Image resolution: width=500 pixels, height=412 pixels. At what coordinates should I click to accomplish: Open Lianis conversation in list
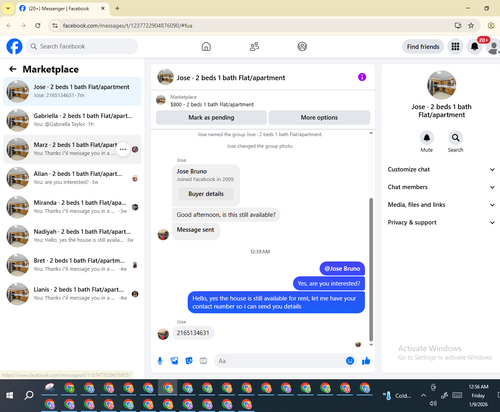click(x=72, y=294)
